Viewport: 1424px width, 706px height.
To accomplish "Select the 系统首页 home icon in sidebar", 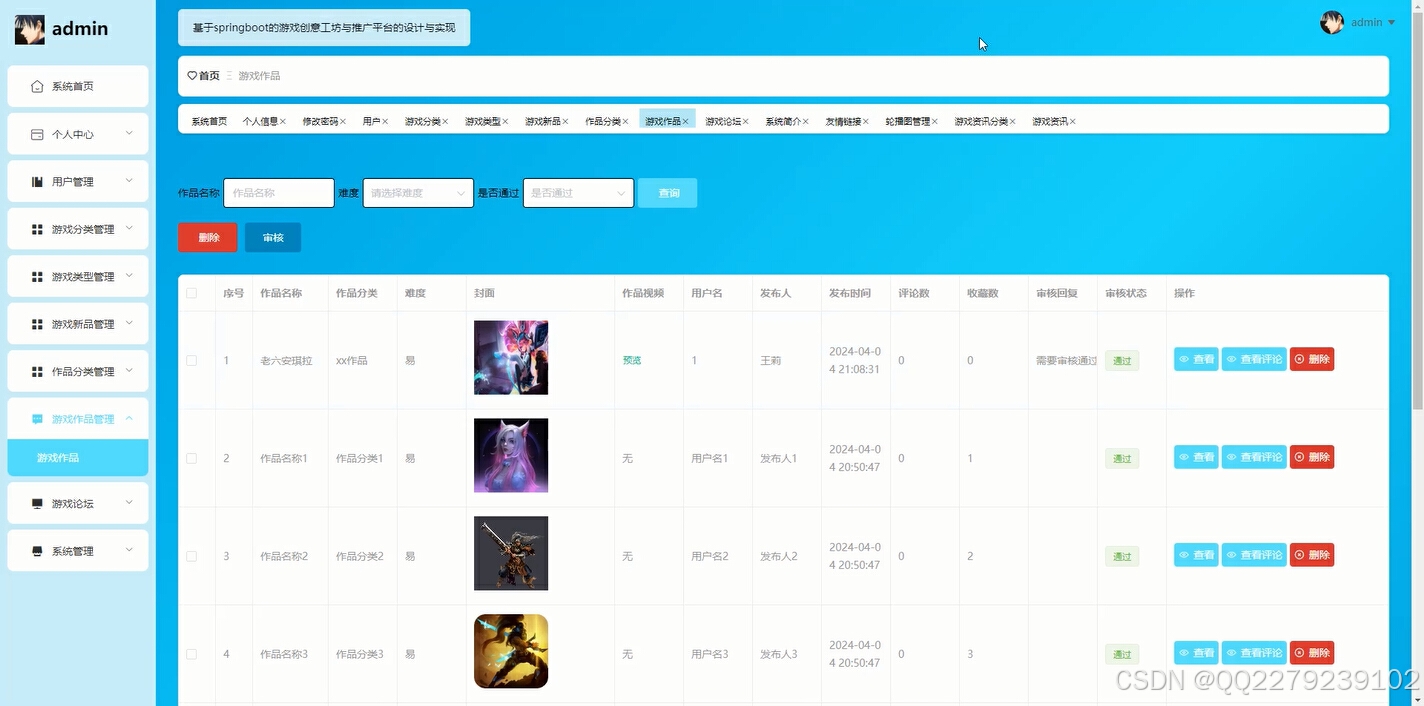I will click(37, 86).
